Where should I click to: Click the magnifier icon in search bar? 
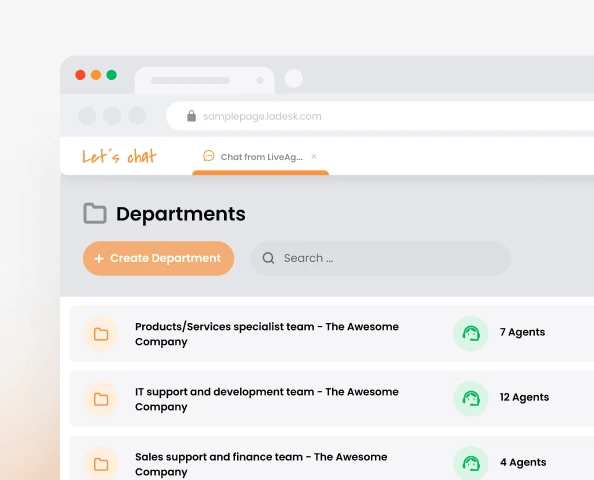268,258
